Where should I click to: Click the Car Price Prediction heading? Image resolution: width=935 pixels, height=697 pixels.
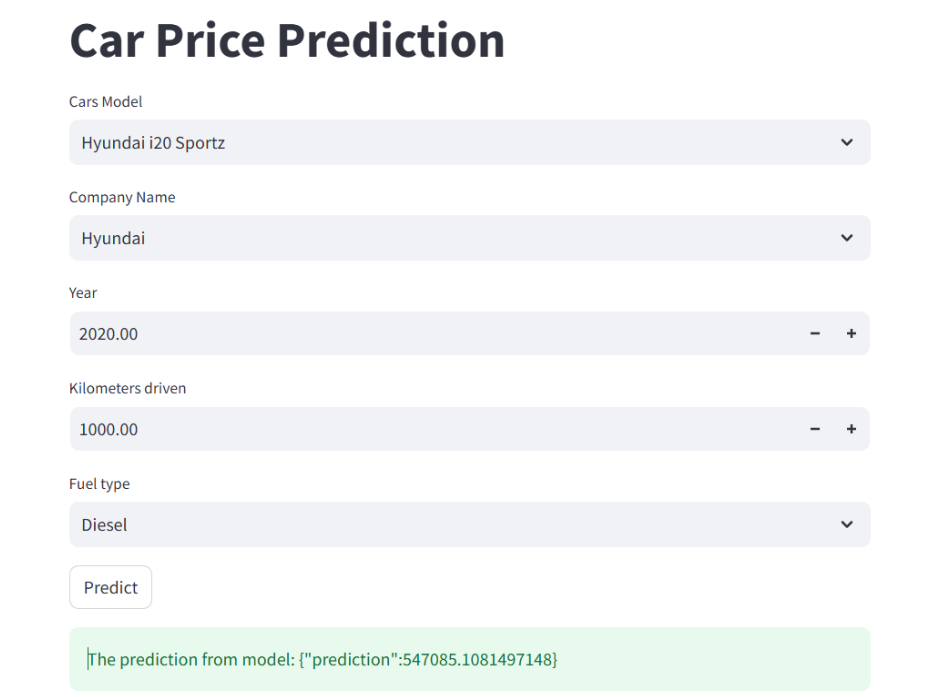point(287,41)
